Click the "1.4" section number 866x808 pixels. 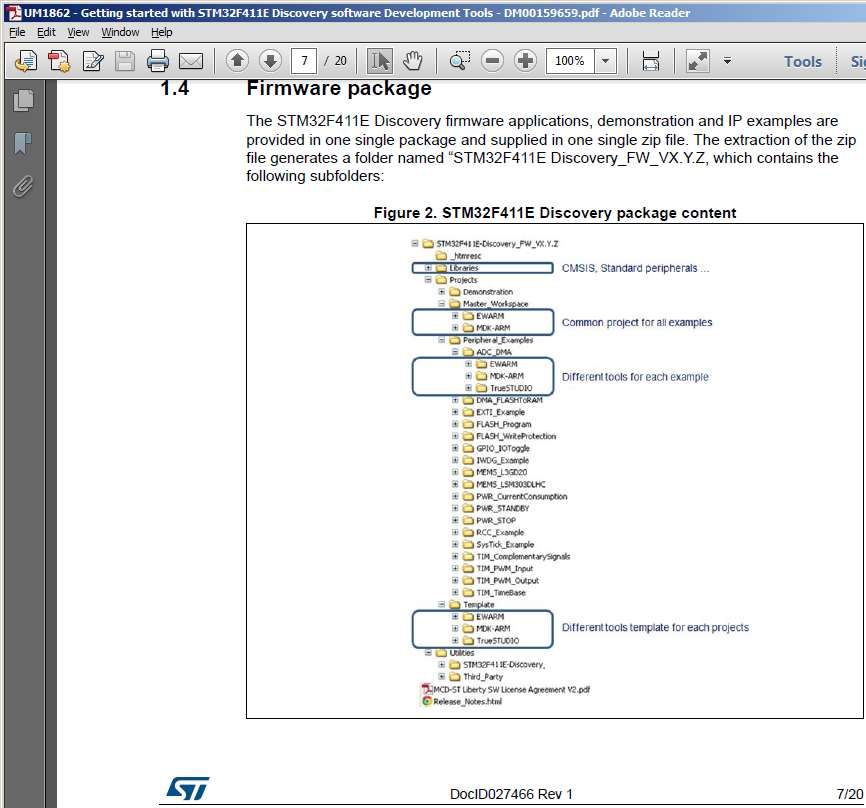coord(175,88)
